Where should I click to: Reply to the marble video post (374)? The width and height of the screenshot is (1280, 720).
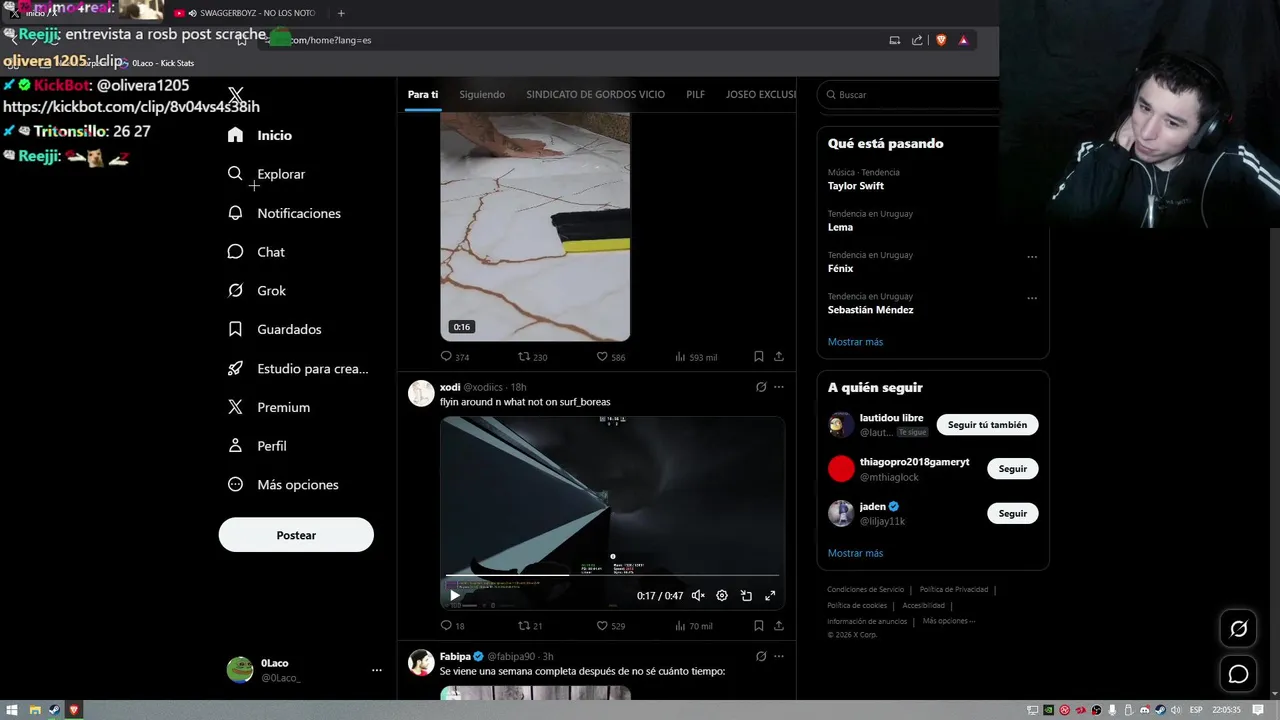[454, 357]
